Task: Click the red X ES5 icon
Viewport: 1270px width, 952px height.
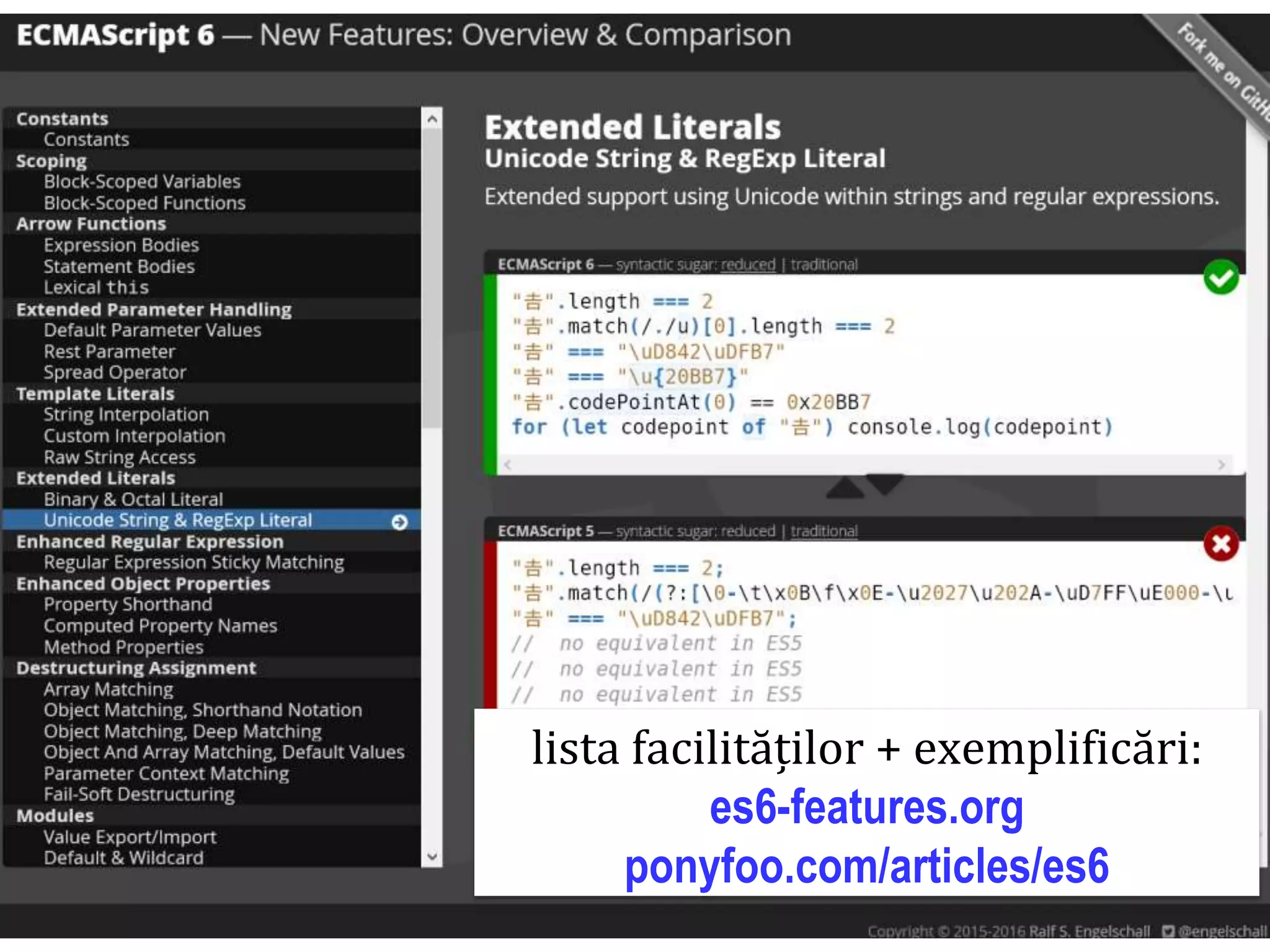Action: (x=1220, y=545)
